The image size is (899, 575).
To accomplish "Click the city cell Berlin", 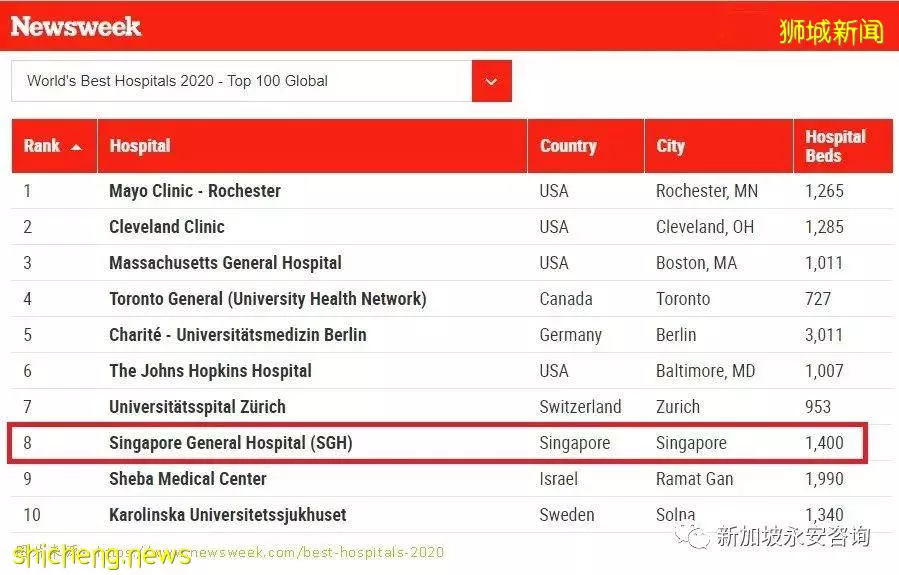I will [676, 335].
